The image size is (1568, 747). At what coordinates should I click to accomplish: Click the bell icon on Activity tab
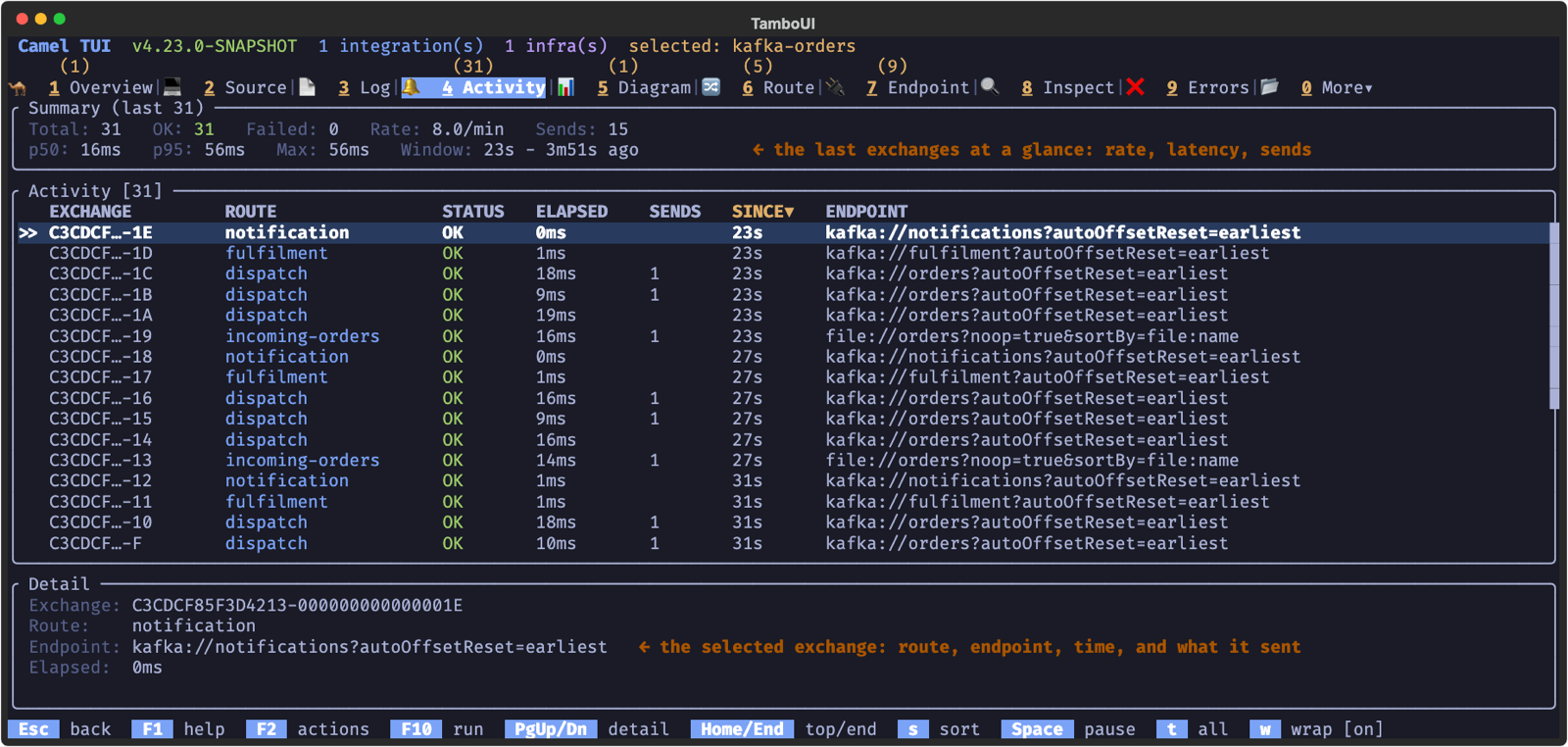(412, 87)
